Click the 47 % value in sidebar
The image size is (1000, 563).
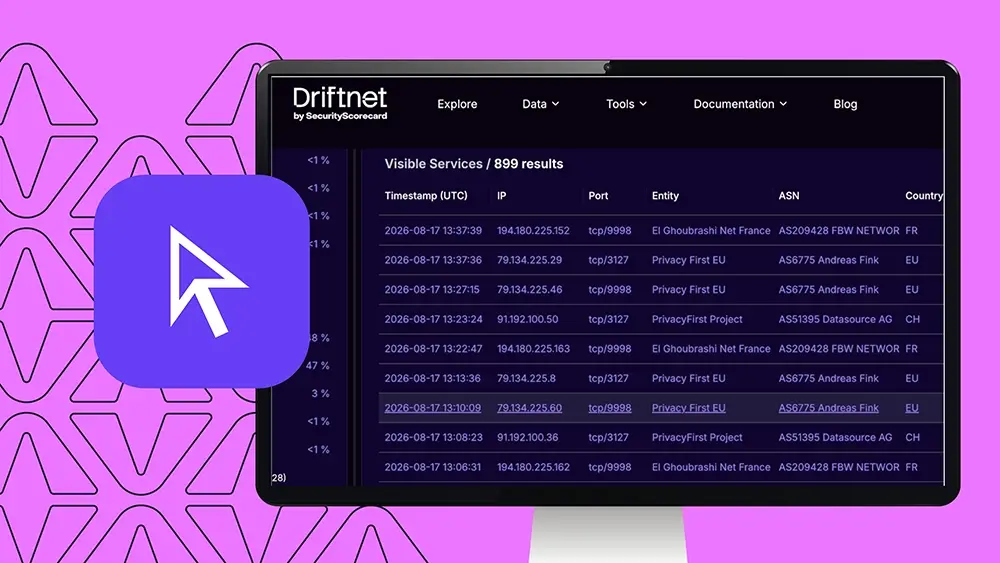(x=318, y=366)
